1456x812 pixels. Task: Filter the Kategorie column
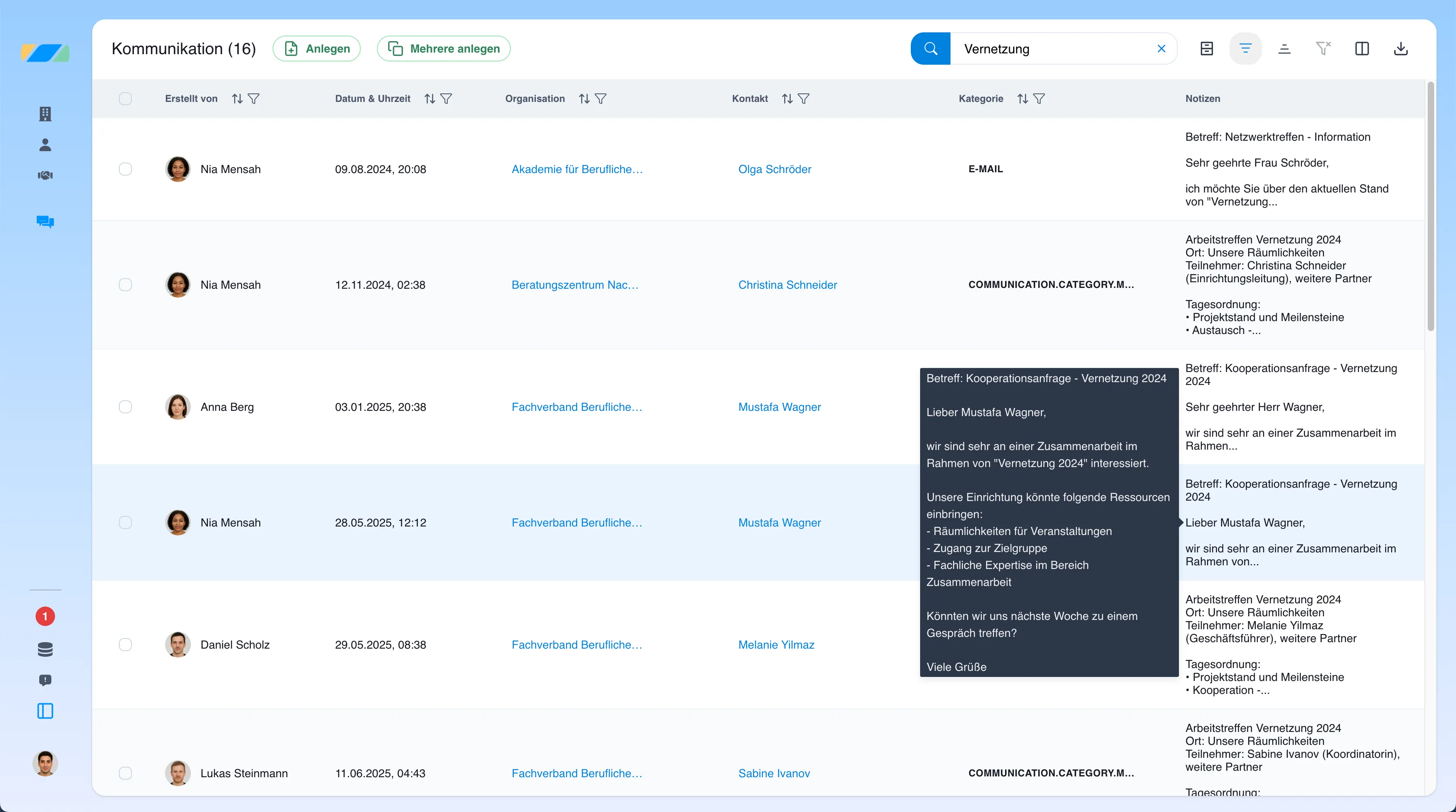(1039, 98)
